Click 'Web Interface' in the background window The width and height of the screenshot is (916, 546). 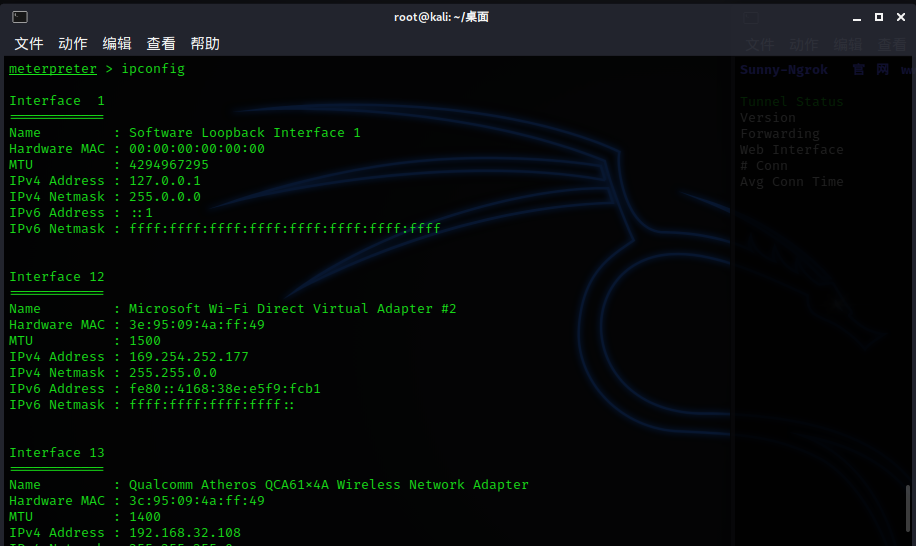792,150
